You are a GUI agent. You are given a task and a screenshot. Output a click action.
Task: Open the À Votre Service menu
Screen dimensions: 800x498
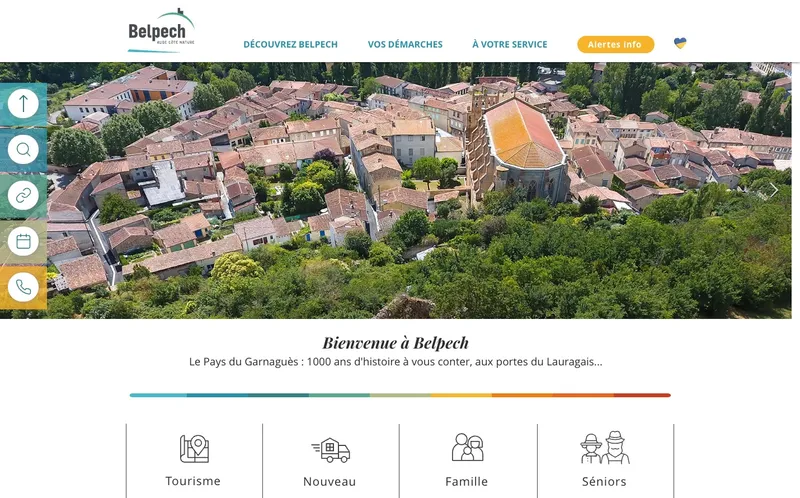[510, 44]
